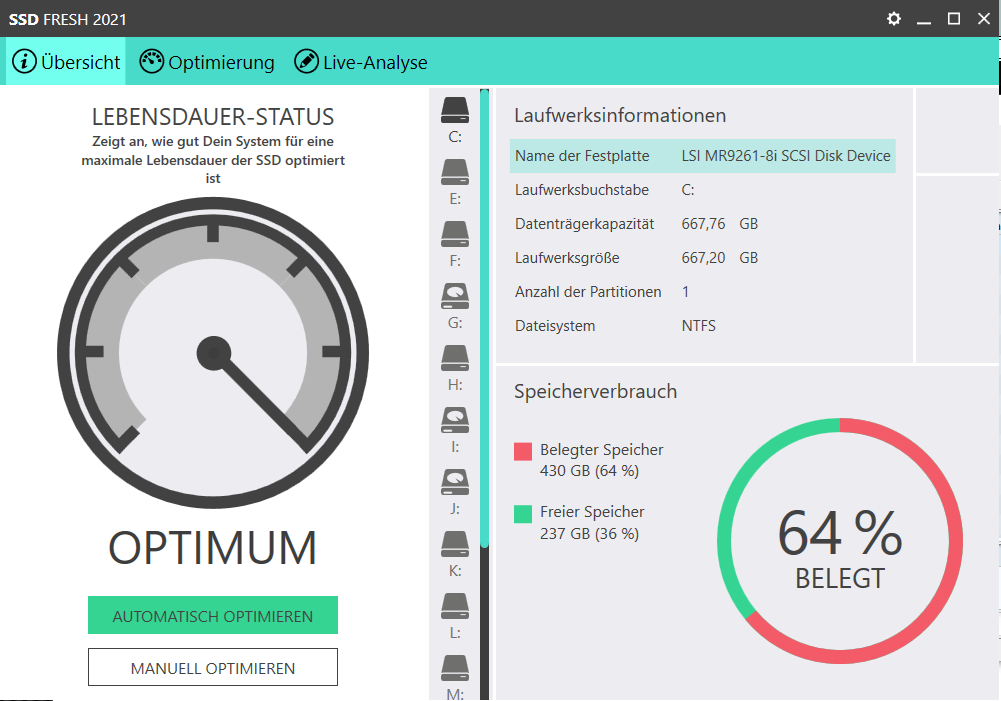Click the drive list vertical scrollbar
Screen dimensions: 1001x701
(485, 318)
